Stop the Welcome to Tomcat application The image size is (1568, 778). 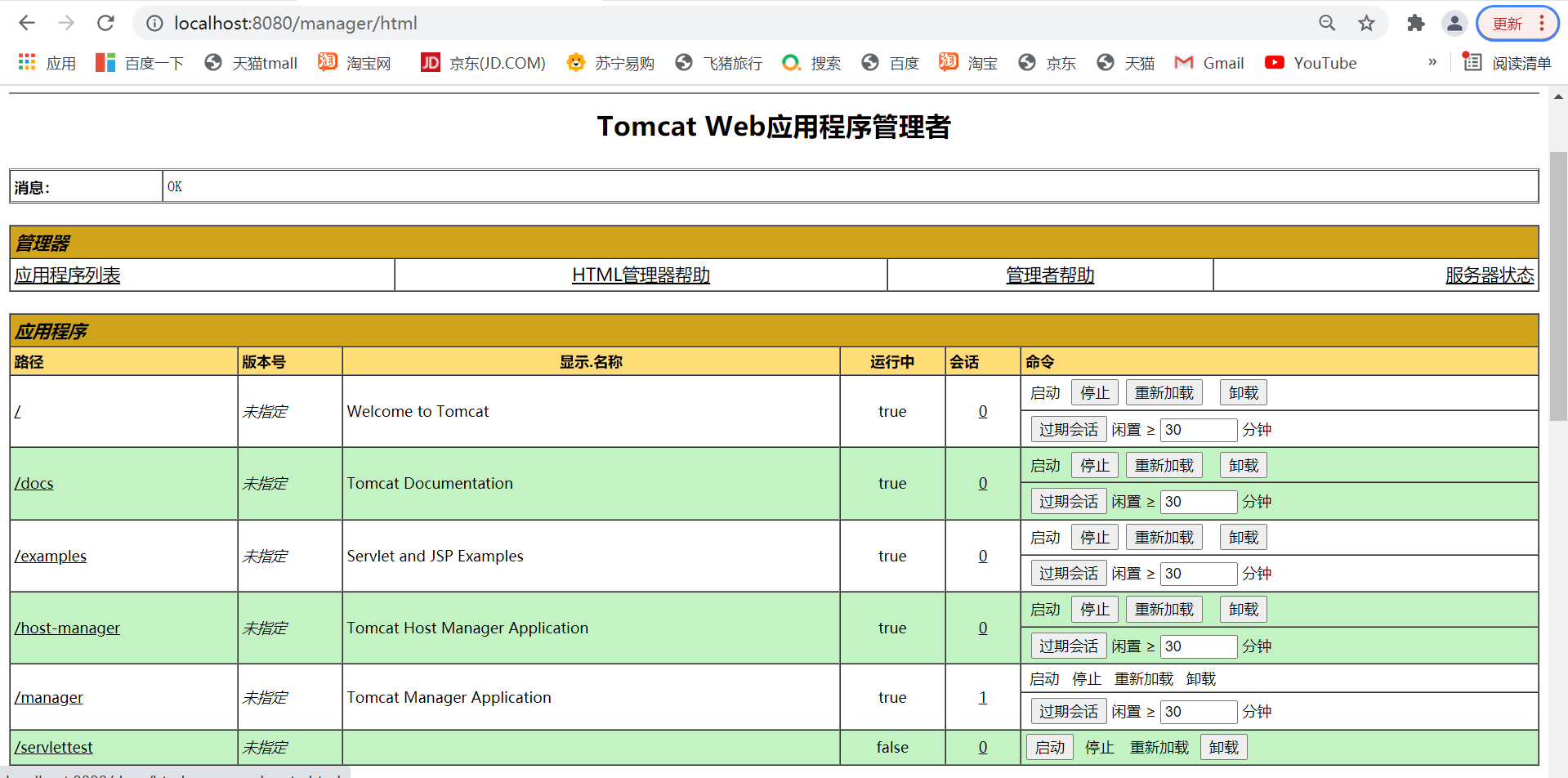point(1095,393)
